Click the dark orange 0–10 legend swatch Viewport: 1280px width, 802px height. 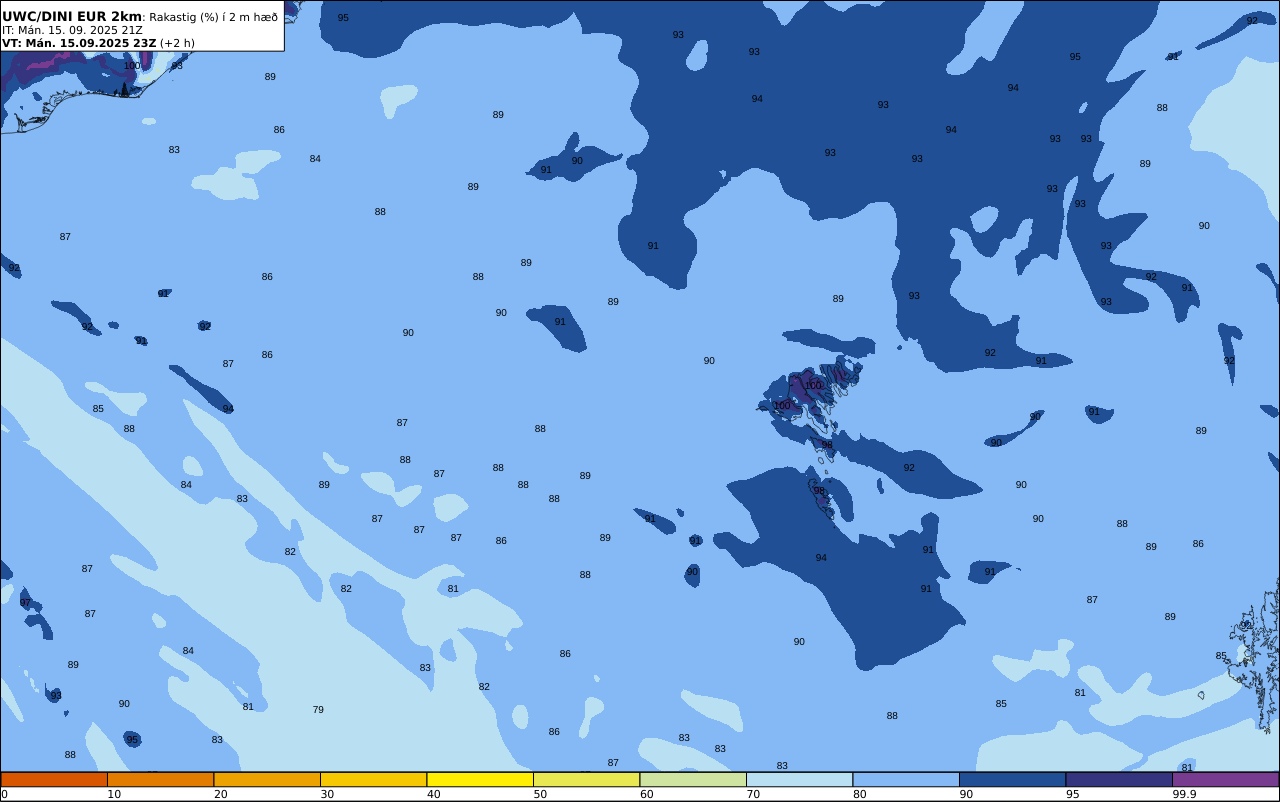[54, 779]
